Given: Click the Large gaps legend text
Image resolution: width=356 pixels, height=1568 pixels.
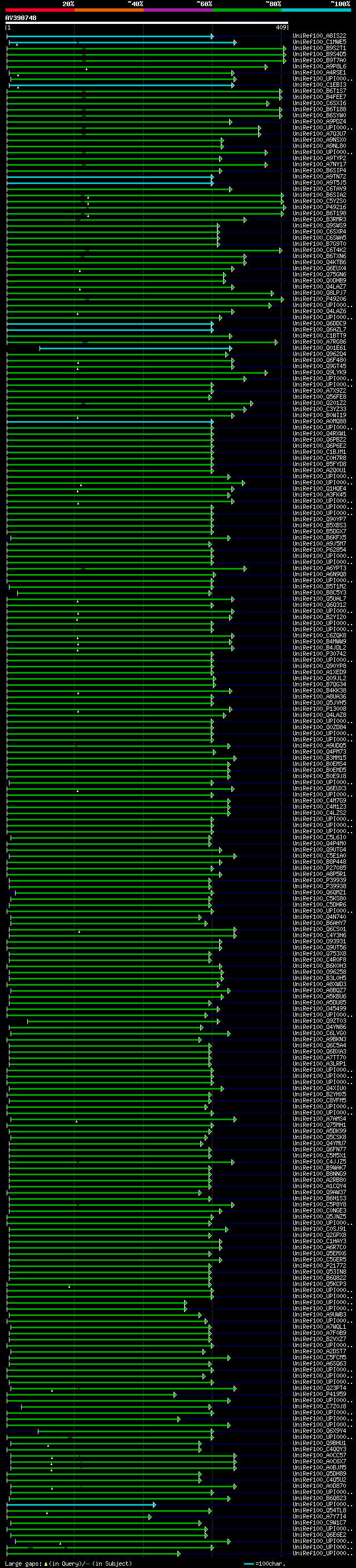Looking at the screenshot, I should [x=68, y=1564].
